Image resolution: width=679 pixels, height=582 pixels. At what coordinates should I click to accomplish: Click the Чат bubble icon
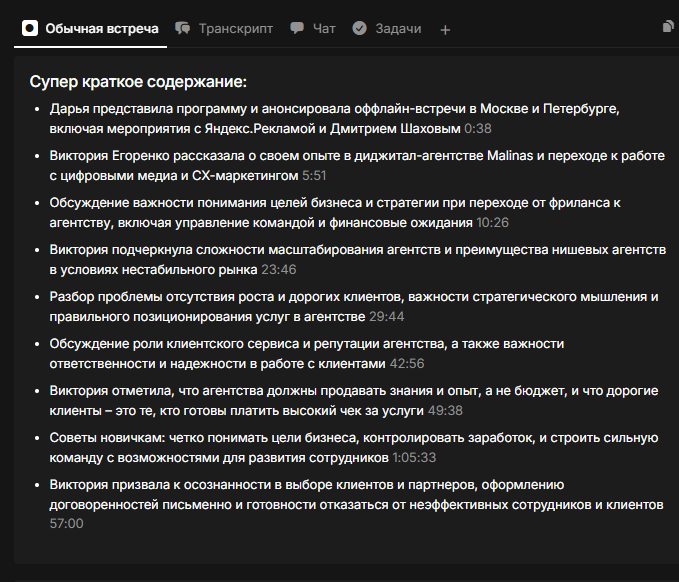(297, 29)
